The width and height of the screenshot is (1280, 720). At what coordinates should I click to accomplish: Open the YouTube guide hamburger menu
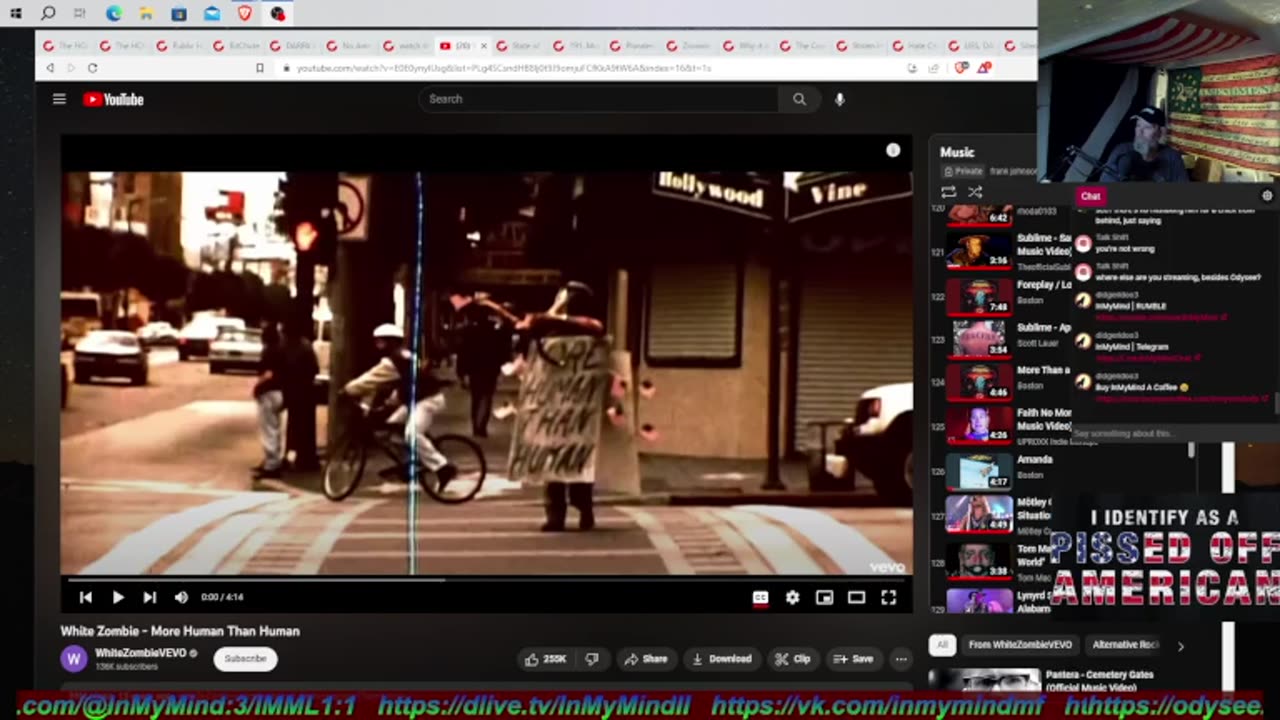coord(59,99)
